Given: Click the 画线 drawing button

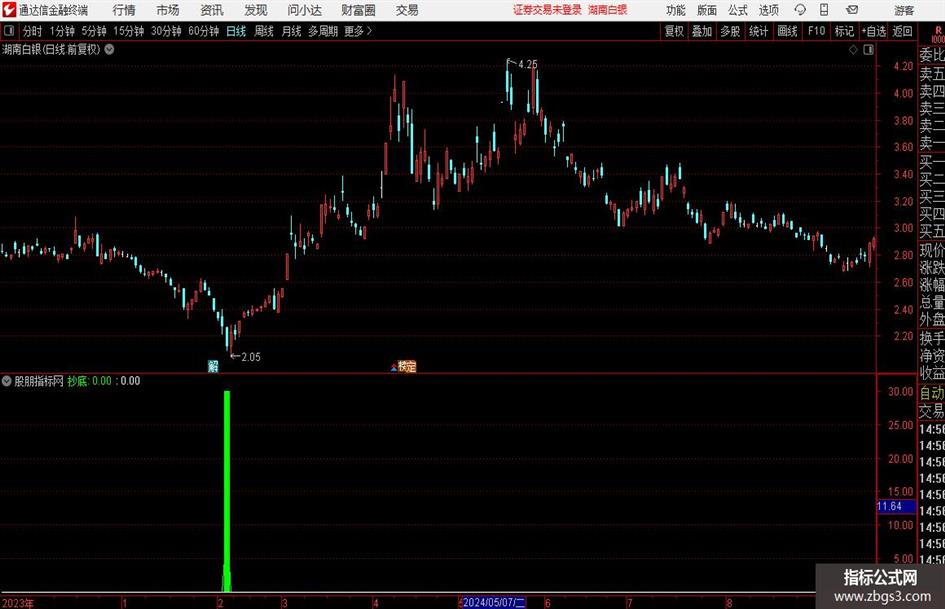Looking at the screenshot, I should 787,31.
